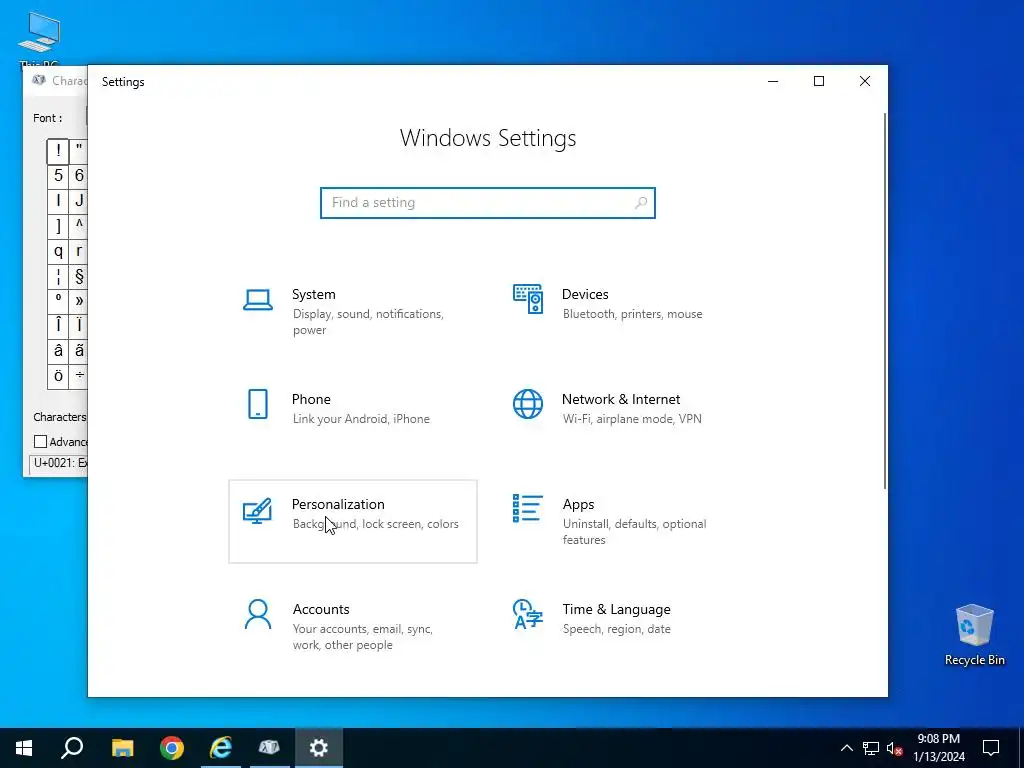The height and width of the screenshot is (768, 1024).
Task: Select the » character in Character Map
Action: pos(79,301)
